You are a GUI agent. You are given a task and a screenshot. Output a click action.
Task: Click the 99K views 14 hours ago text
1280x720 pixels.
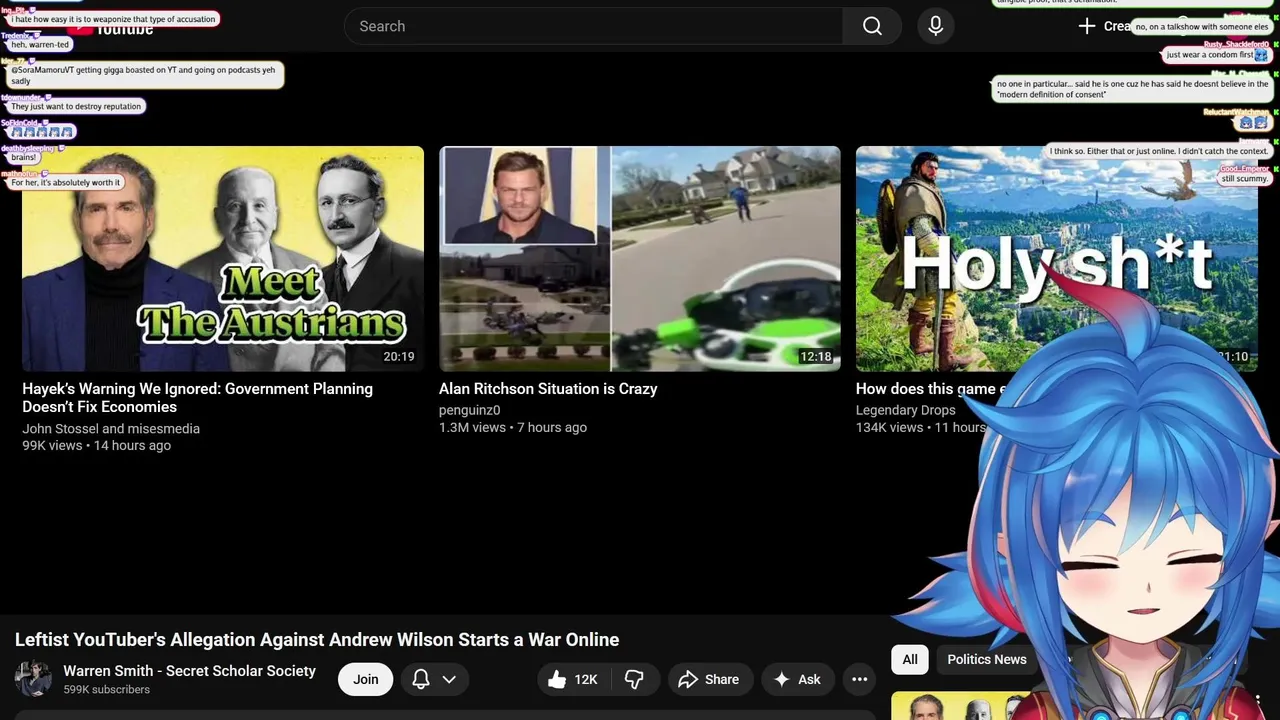coord(97,446)
